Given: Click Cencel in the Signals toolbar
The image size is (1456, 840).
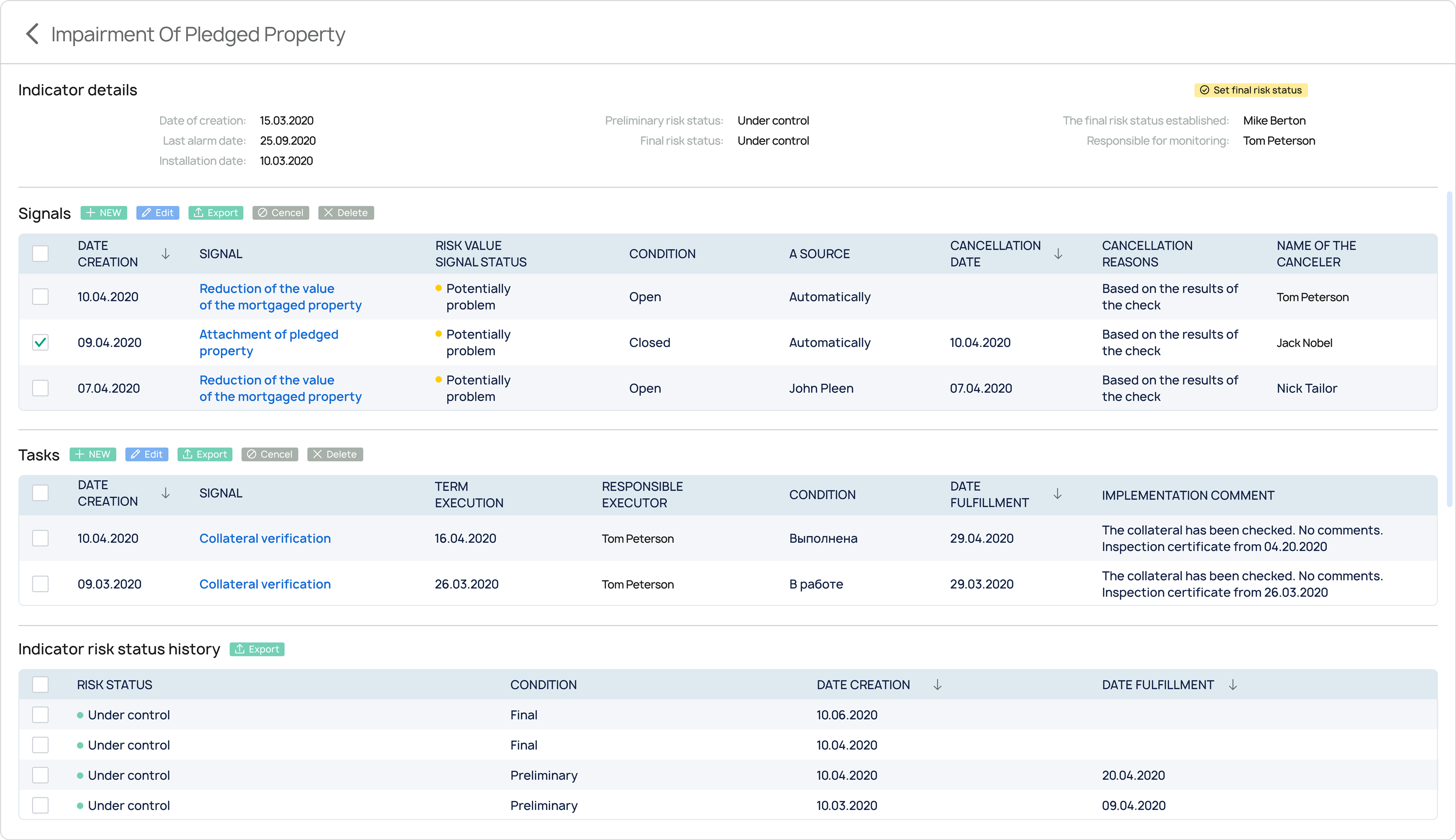Looking at the screenshot, I should click(x=281, y=213).
